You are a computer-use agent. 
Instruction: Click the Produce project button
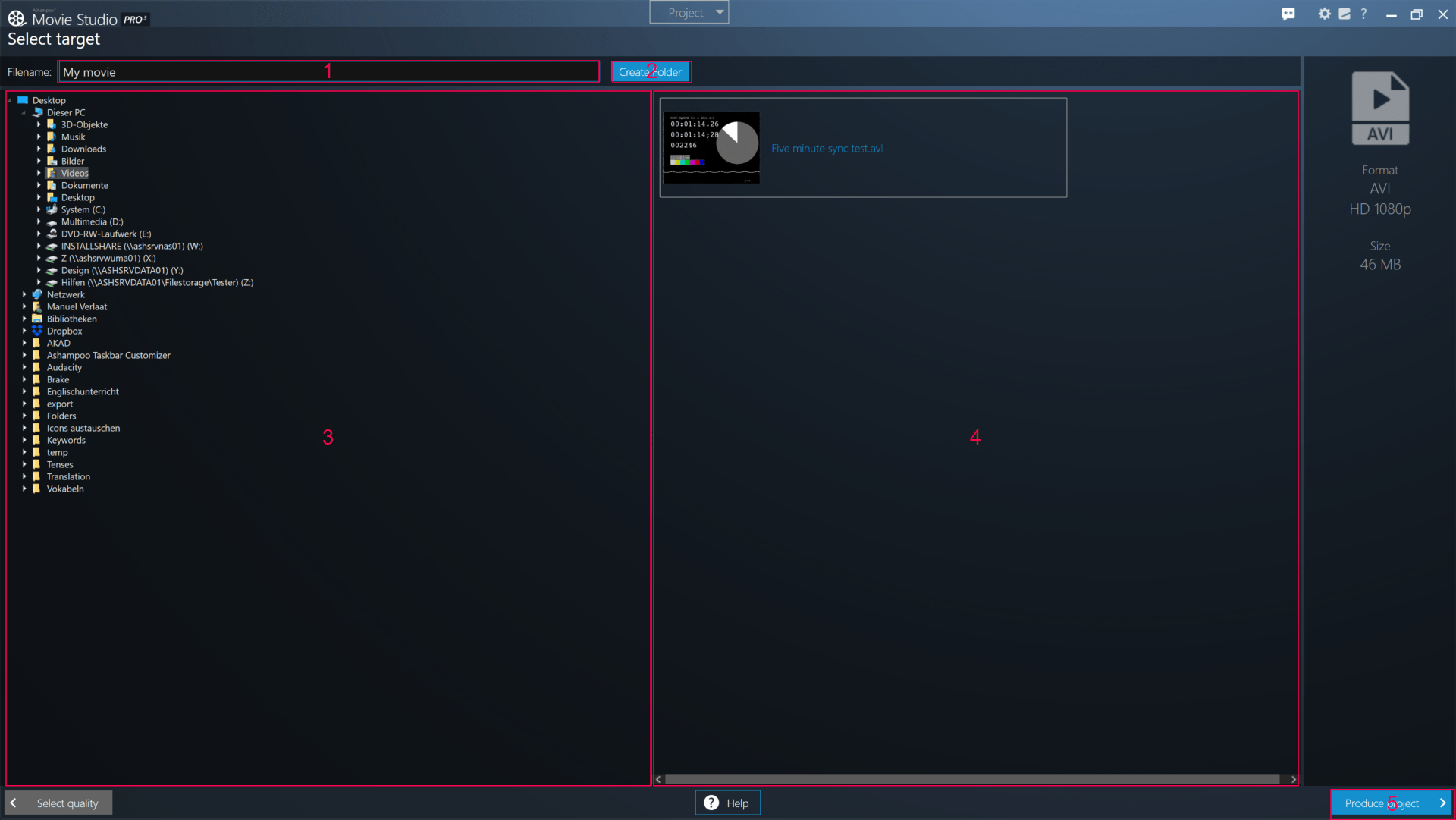point(1392,803)
